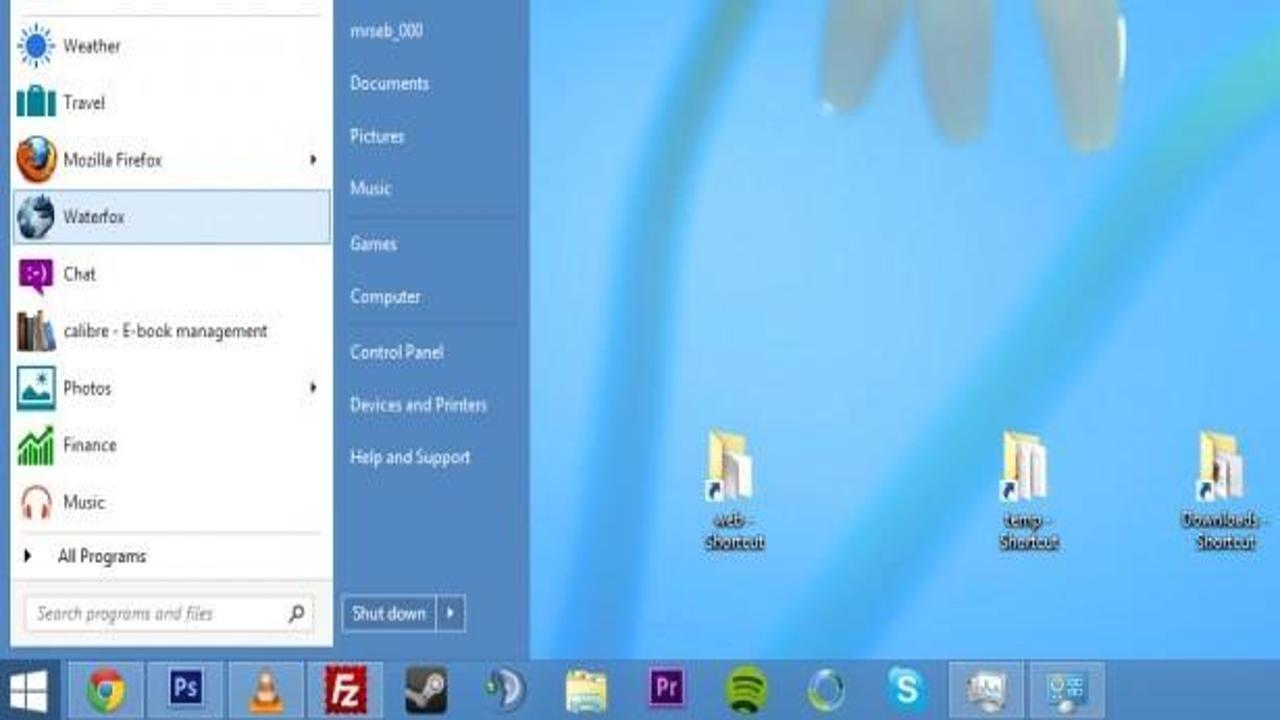Open the speaker audio app on taskbar
1280x720 pixels.
pos(505,690)
